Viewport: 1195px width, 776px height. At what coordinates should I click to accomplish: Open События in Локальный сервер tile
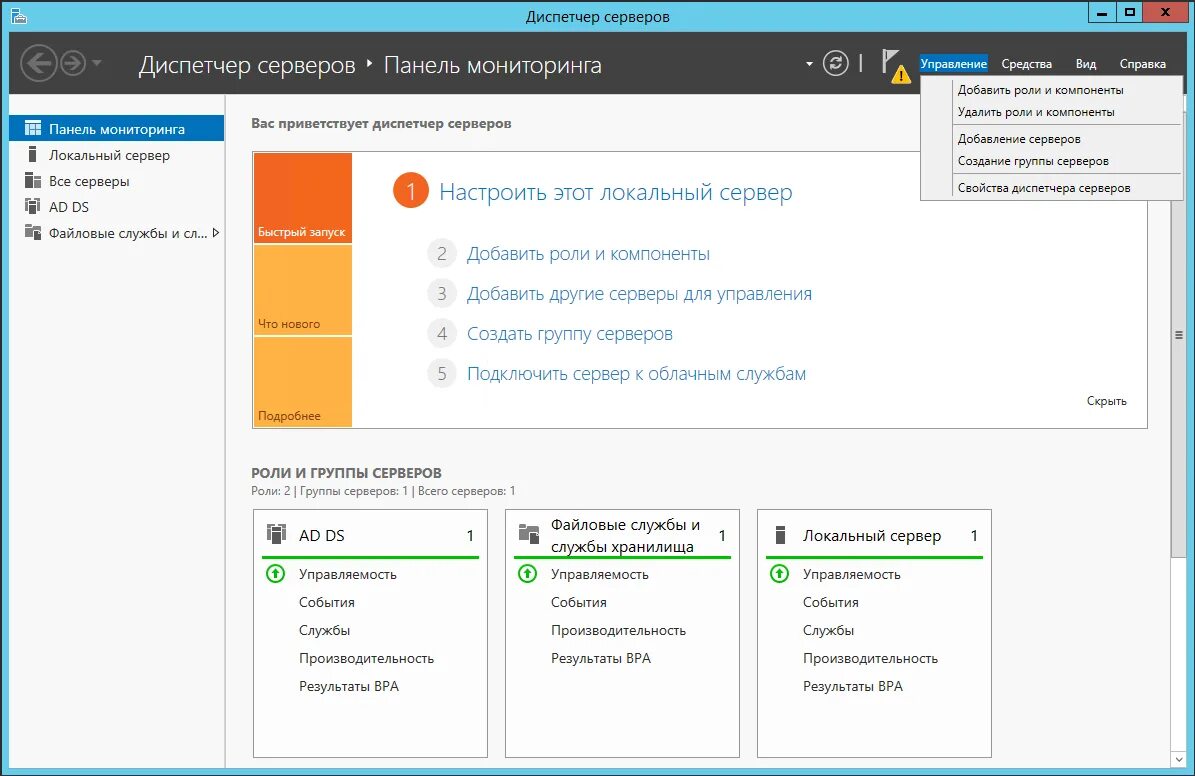pos(831,602)
